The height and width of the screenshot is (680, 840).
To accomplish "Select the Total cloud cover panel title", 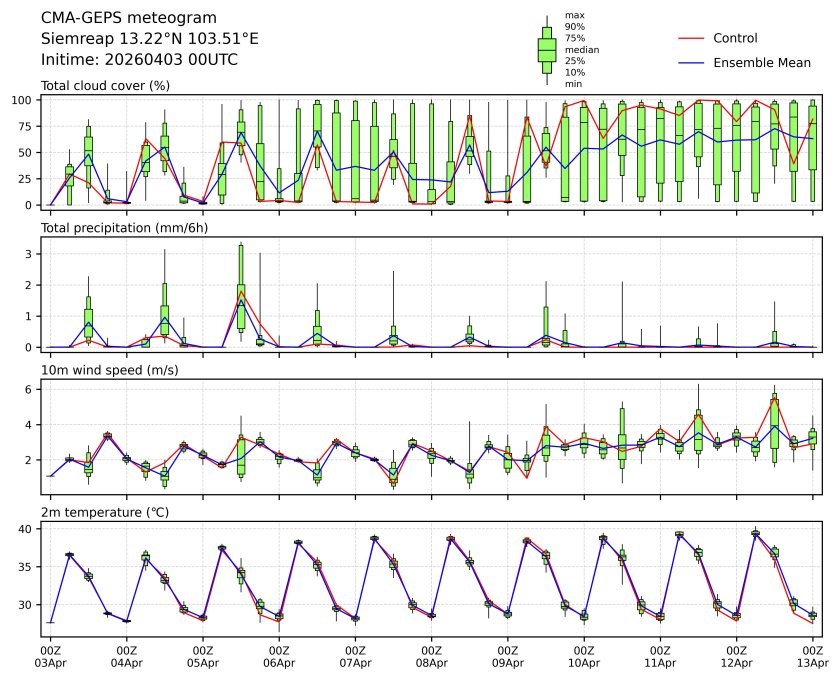I will click(105, 86).
